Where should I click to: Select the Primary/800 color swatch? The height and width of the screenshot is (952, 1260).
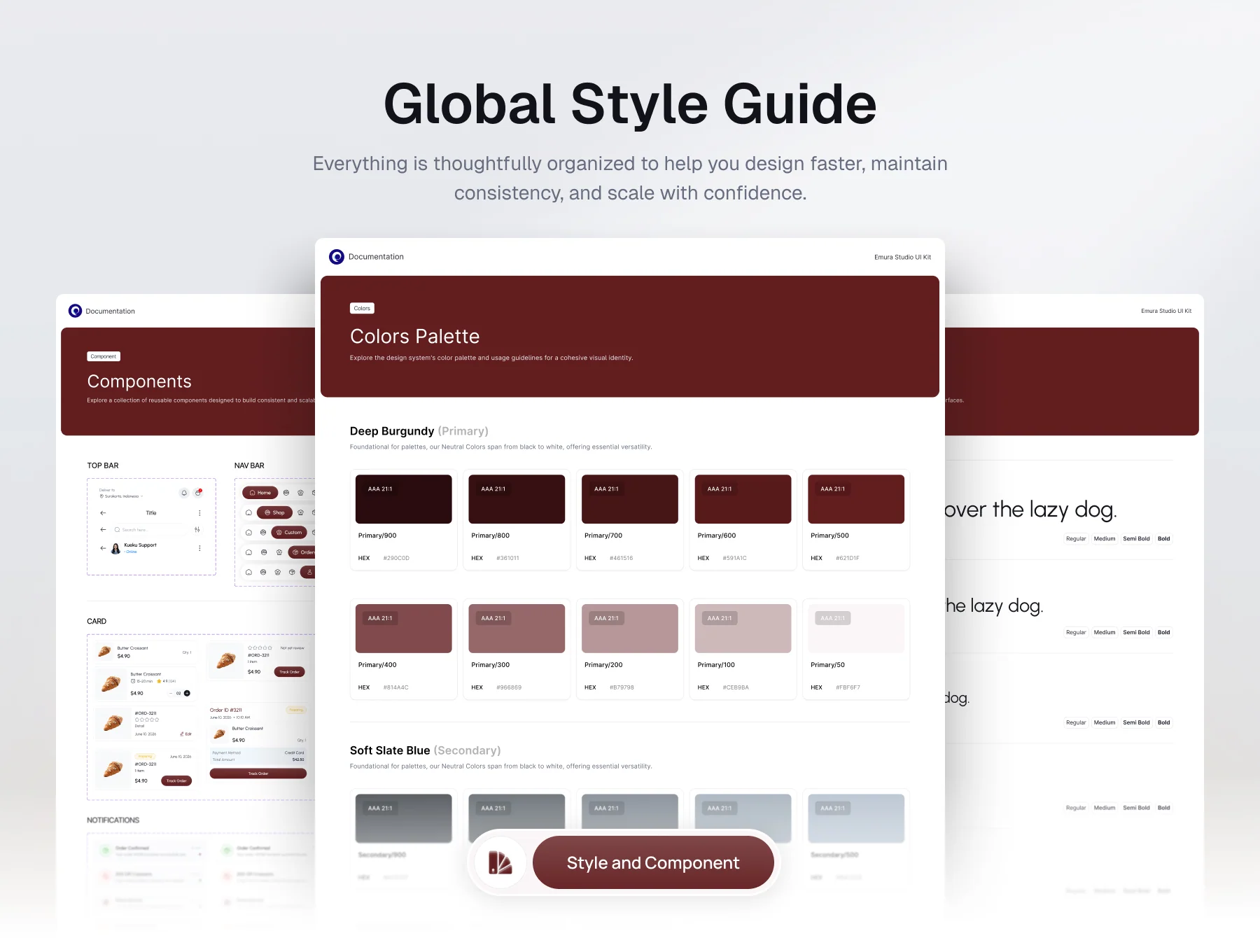[517, 499]
